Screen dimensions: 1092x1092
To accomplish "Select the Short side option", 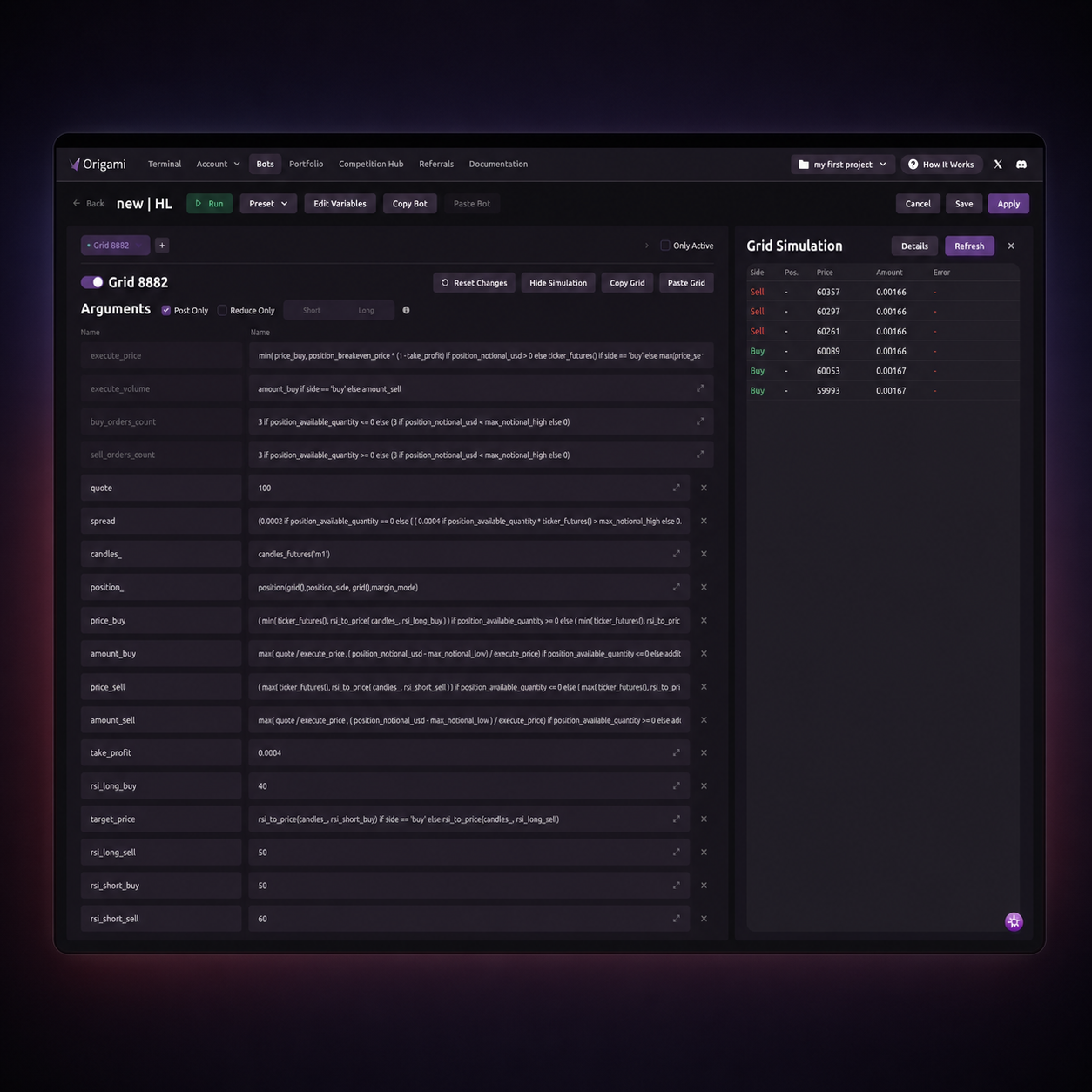I will 312,310.
